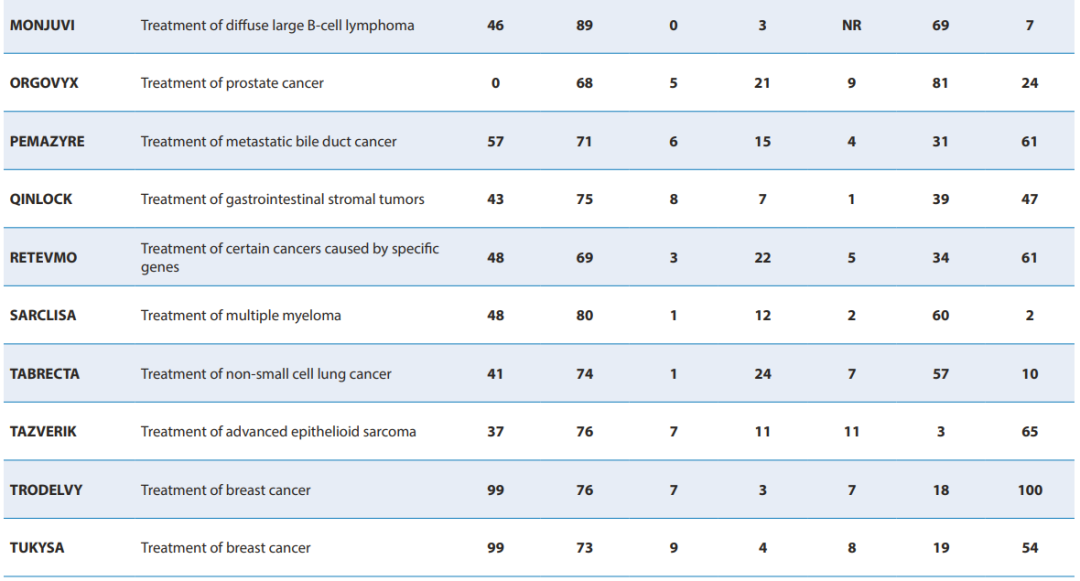Select the 100 value in TRODELVY row
Image resolution: width=1080 pixels, height=581 pixels.
[x=1029, y=490]
